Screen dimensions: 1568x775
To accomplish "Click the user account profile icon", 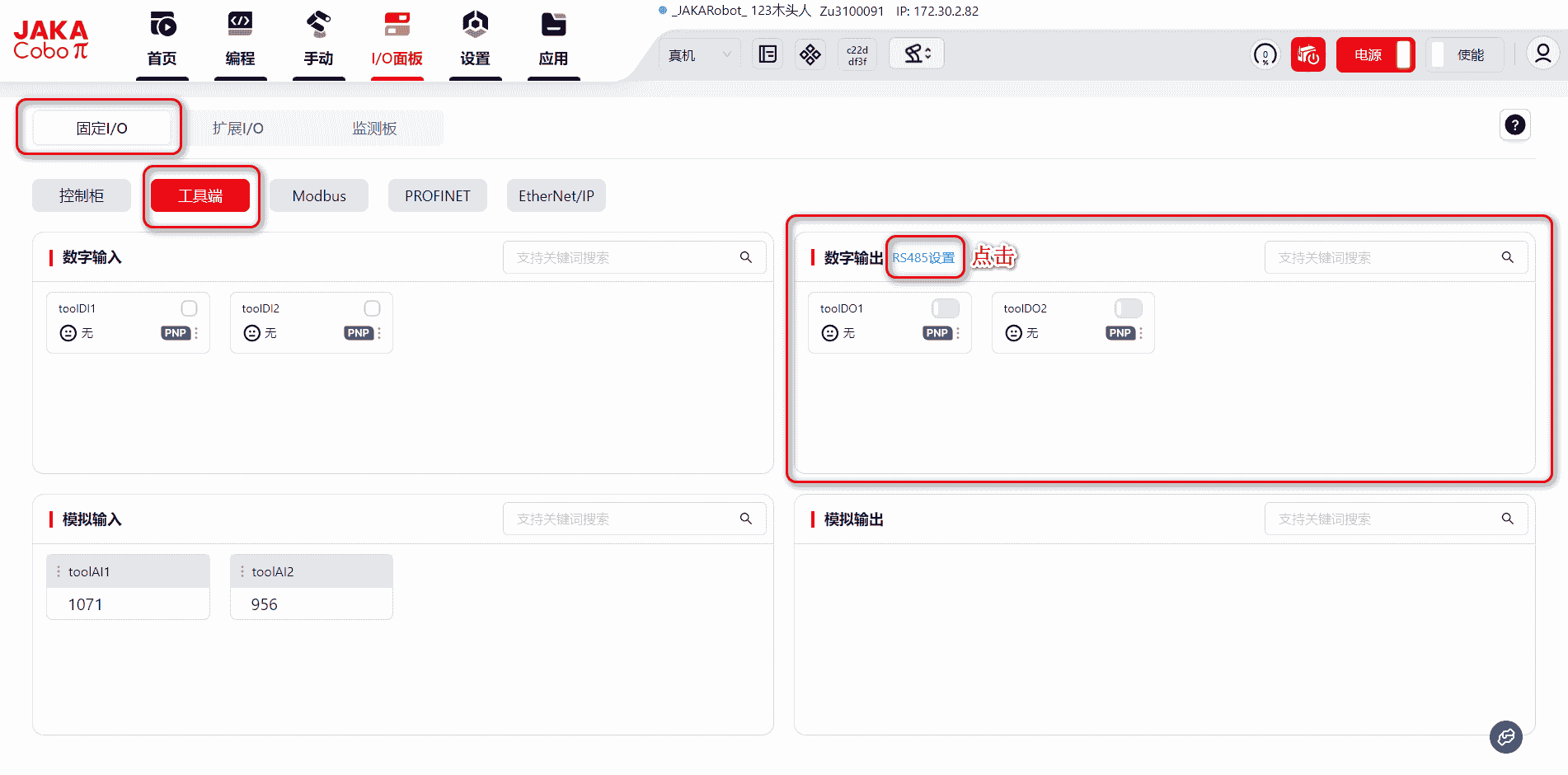I will tap(1542, 54).
